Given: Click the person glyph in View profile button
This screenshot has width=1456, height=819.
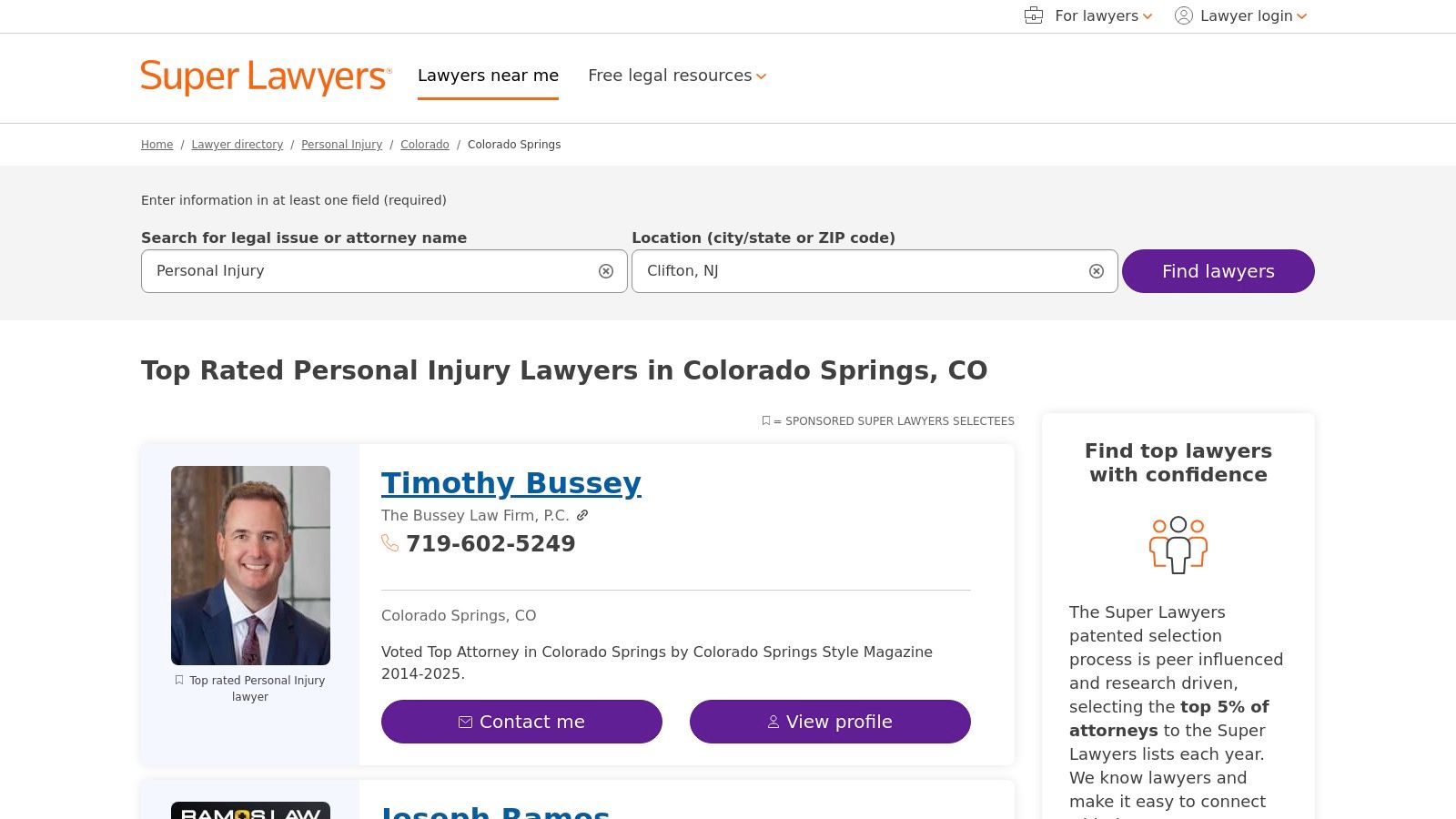Looking at the screenshot, I should pos(773,722).
